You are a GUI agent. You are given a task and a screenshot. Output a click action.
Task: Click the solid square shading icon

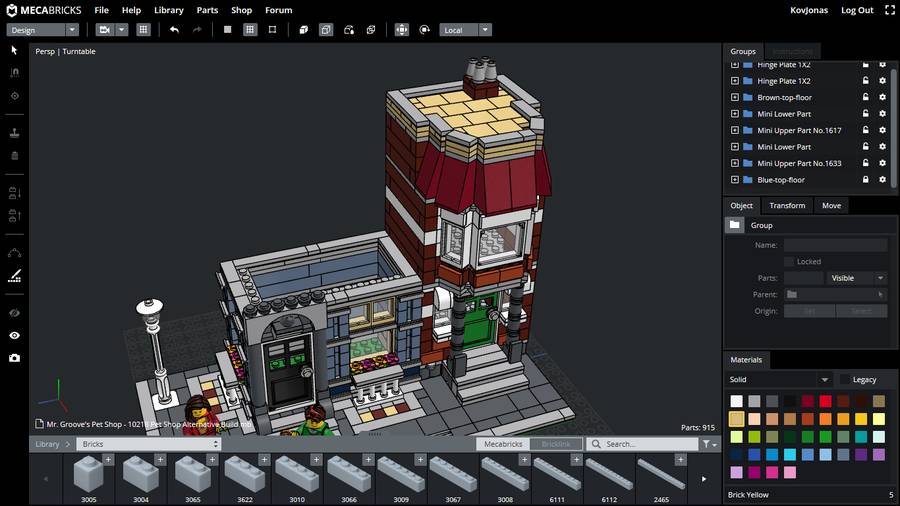pos(227,30)
